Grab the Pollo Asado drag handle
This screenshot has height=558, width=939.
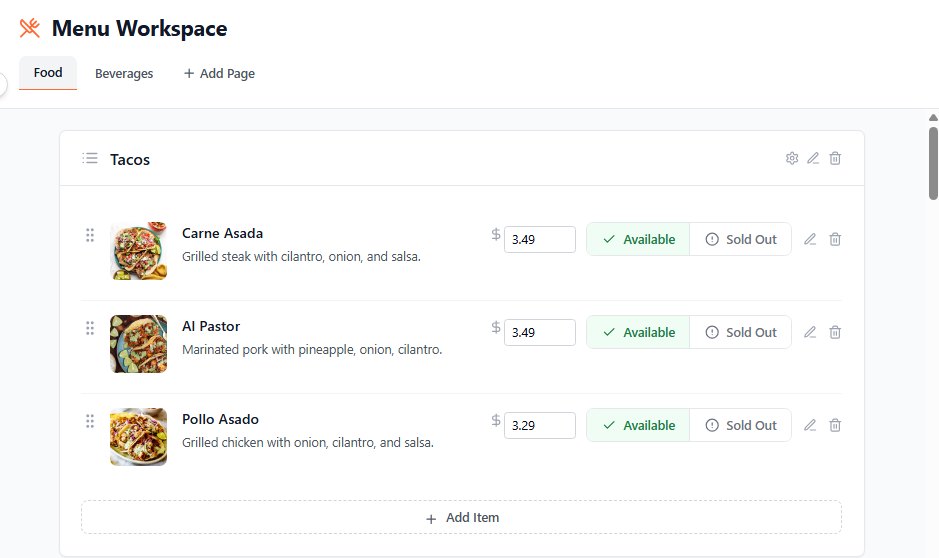tap(90, 421)
